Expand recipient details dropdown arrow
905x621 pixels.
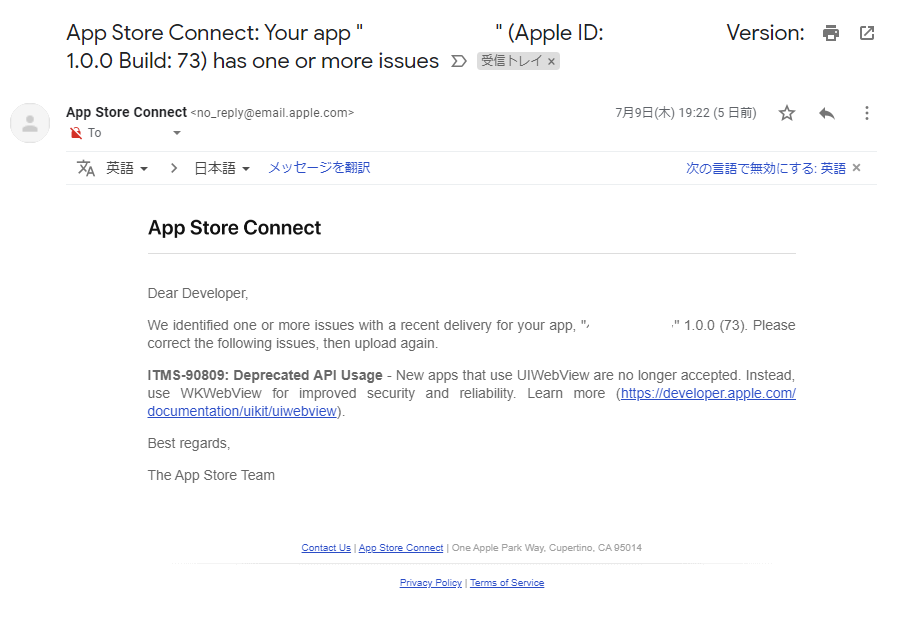click(x=177, y=133)
